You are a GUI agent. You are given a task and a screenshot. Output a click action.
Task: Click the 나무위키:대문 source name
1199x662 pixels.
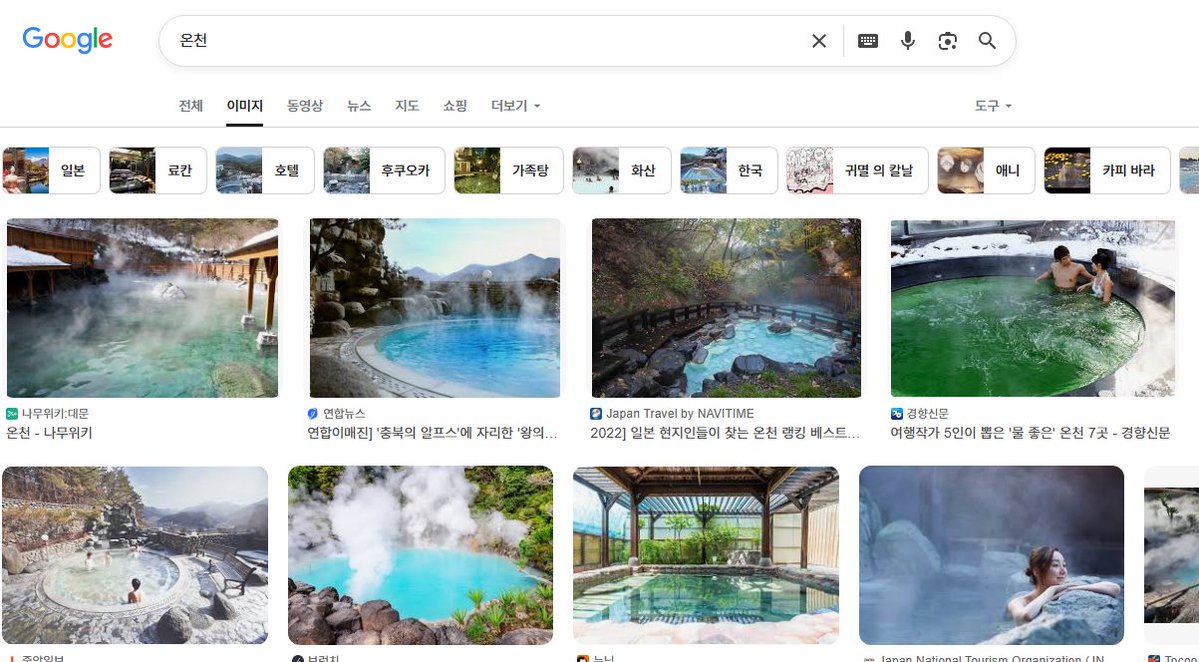tap(55, 414)
